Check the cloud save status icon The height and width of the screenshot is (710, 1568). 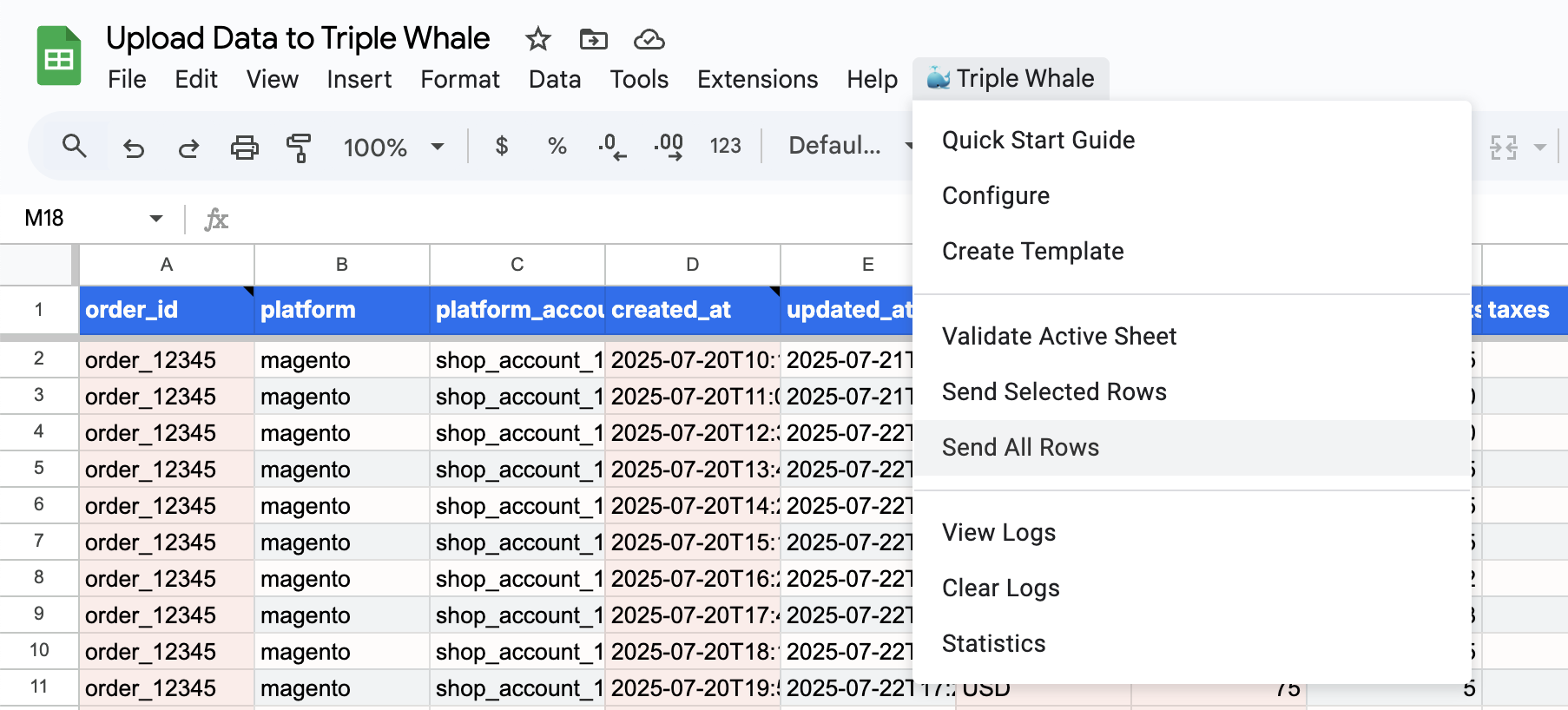649,39
